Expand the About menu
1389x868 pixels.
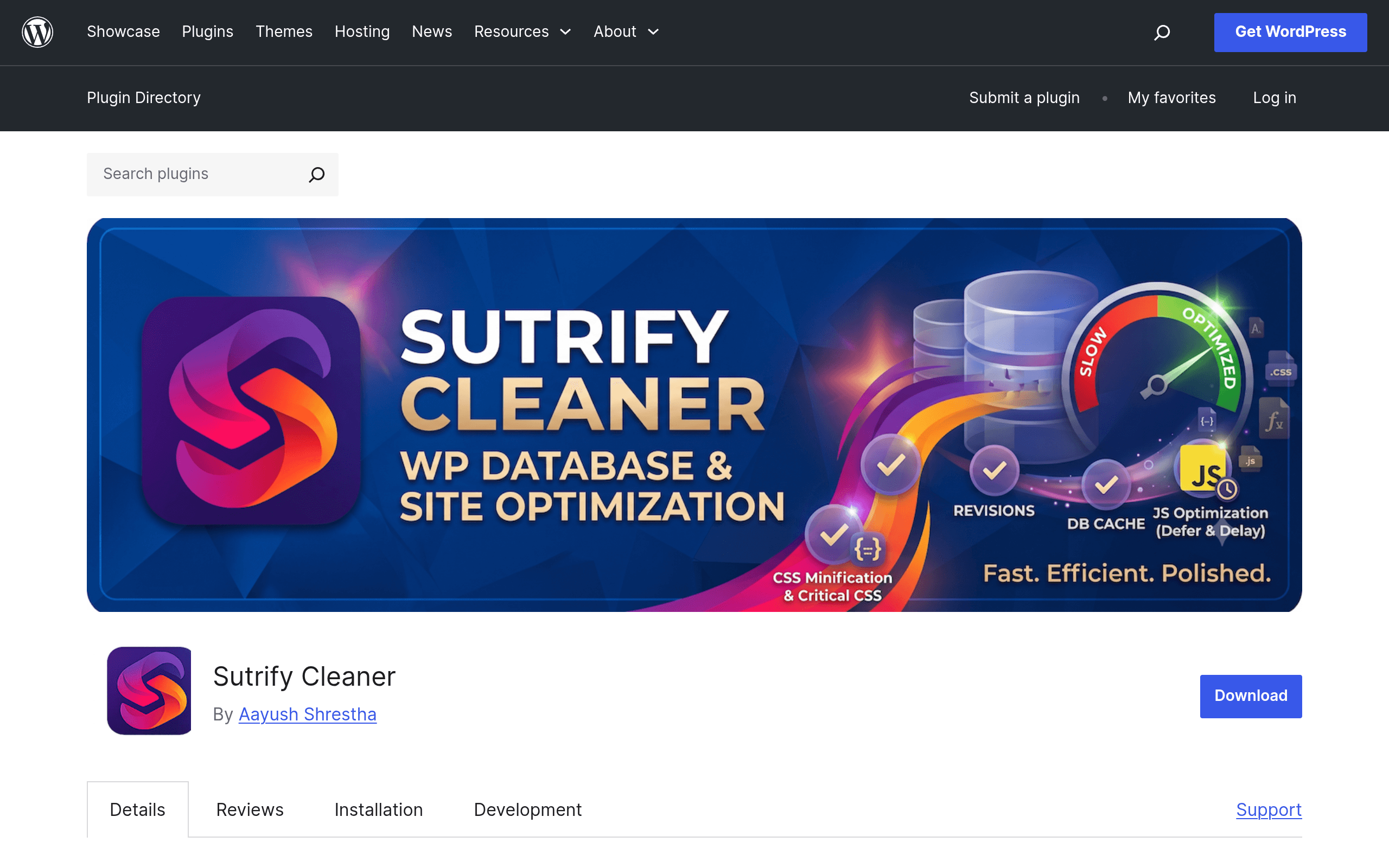tap(626, 32)
